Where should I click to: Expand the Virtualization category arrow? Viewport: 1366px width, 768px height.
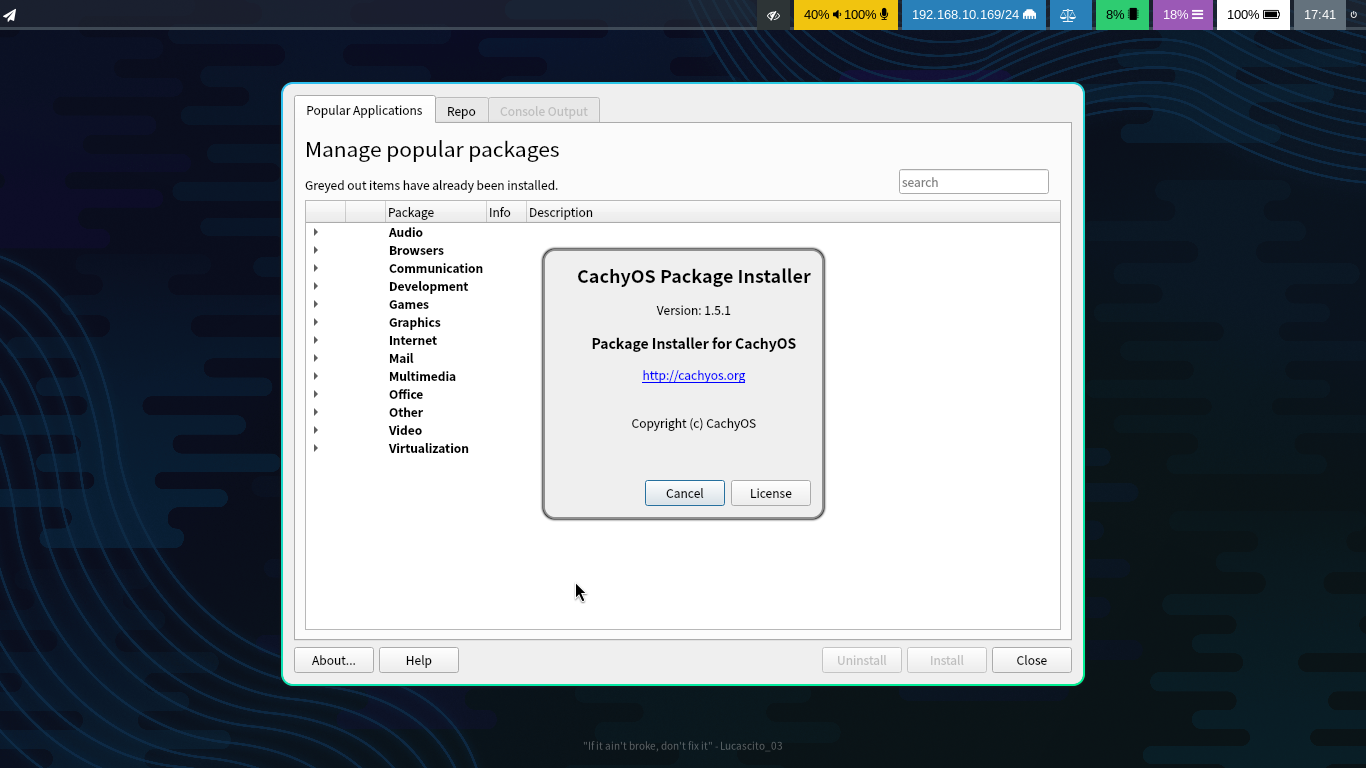[x=316, y=448]
